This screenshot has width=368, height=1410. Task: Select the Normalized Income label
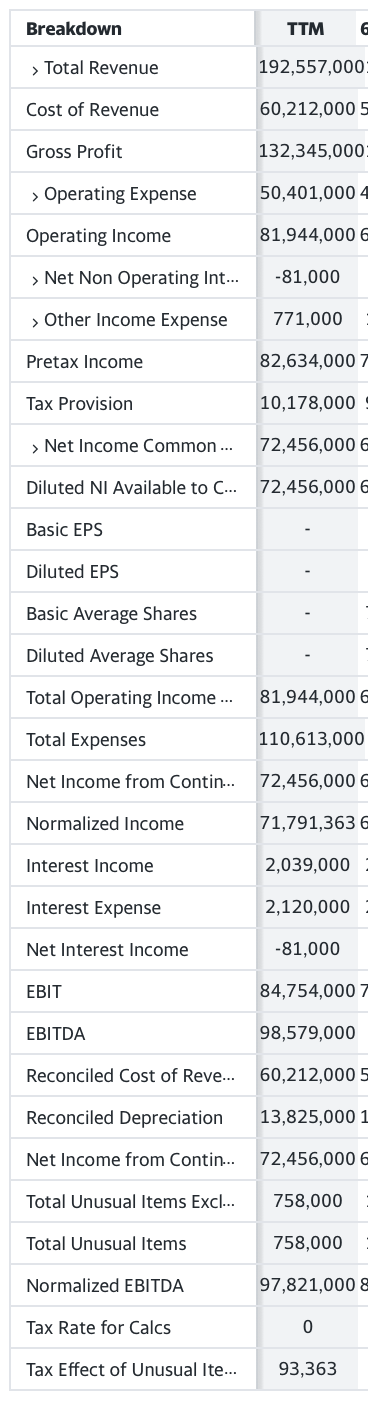pyautogui.click(x=105, y=824)
